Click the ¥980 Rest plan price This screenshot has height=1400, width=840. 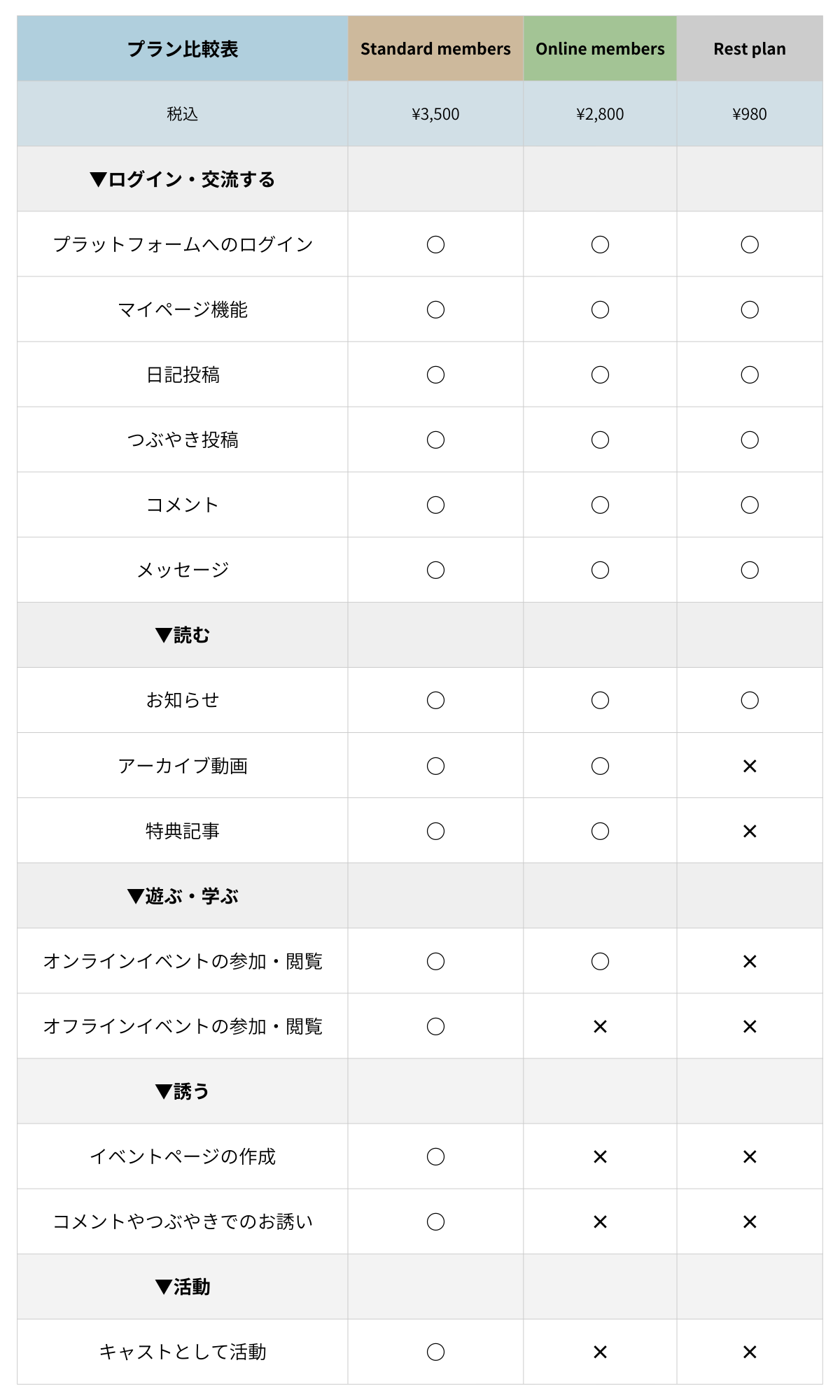click(750, 114)
